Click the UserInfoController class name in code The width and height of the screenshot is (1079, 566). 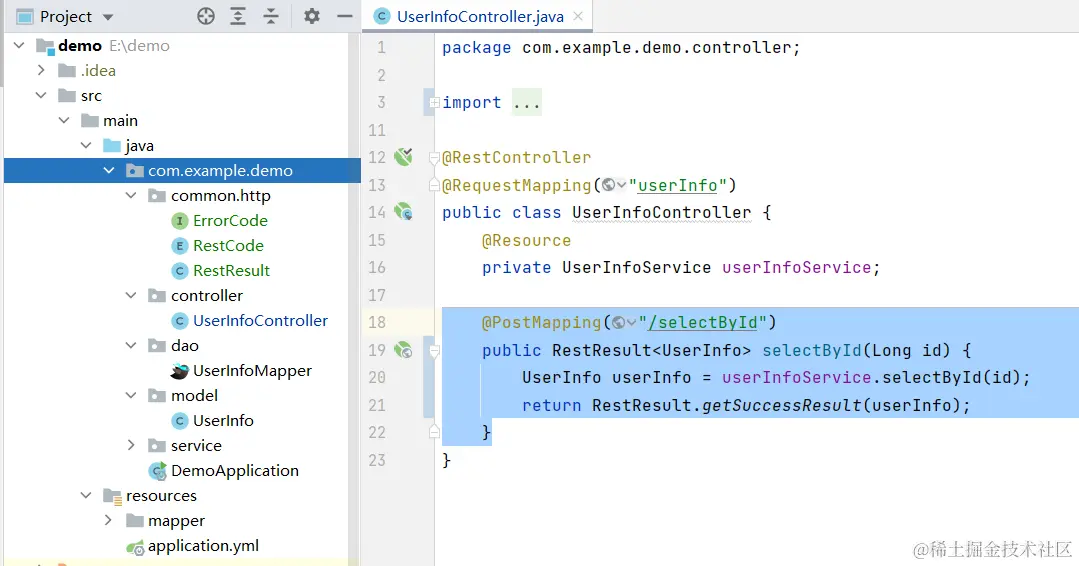click(x=661, y=213)
